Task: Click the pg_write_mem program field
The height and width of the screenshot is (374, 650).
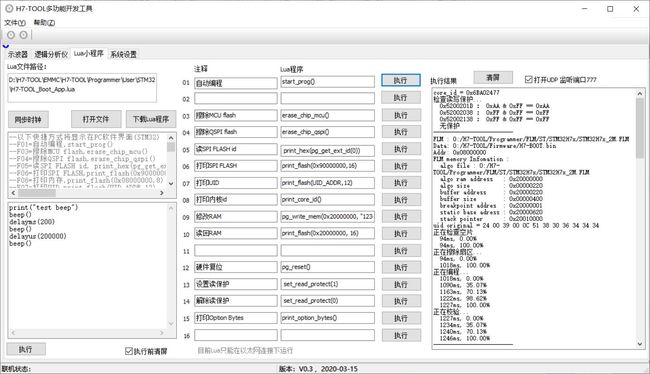Action: (x=327, y=216)
